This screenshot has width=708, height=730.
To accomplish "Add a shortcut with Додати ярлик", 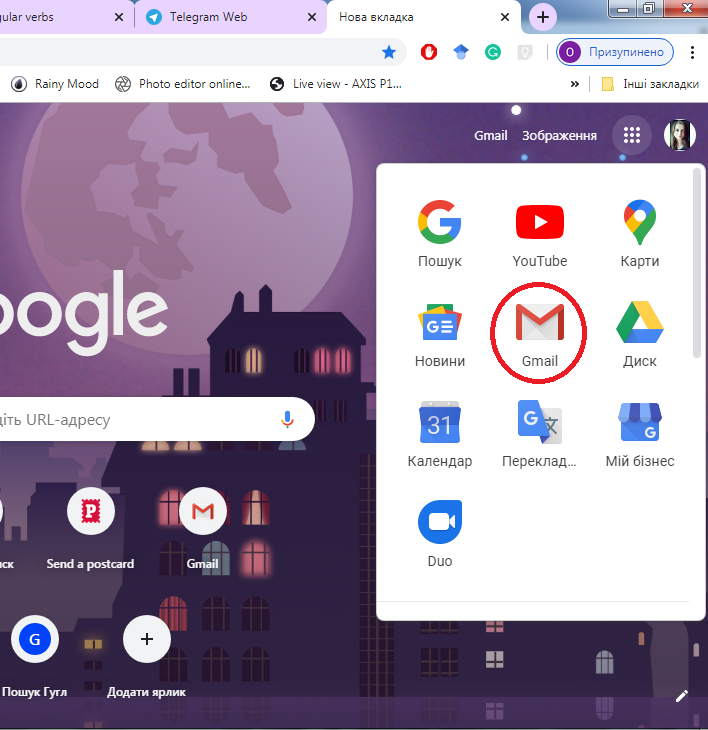I will pyautogui.click(x=147, y=656).
